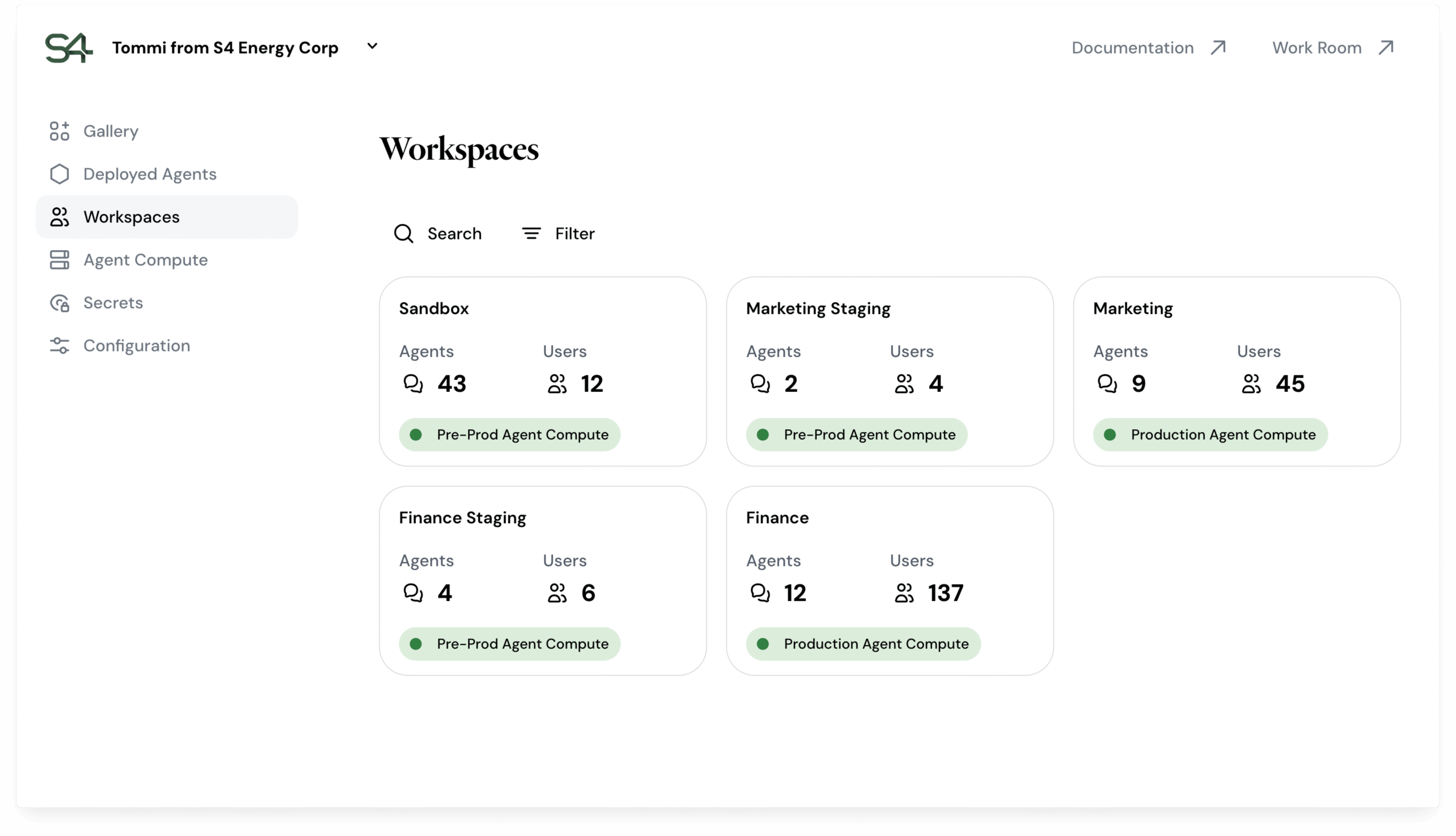The height and width of the screenshot is (836, 1456).
Task: Click the Documentation external arrow icon
Action: (x=1218, y=47)
